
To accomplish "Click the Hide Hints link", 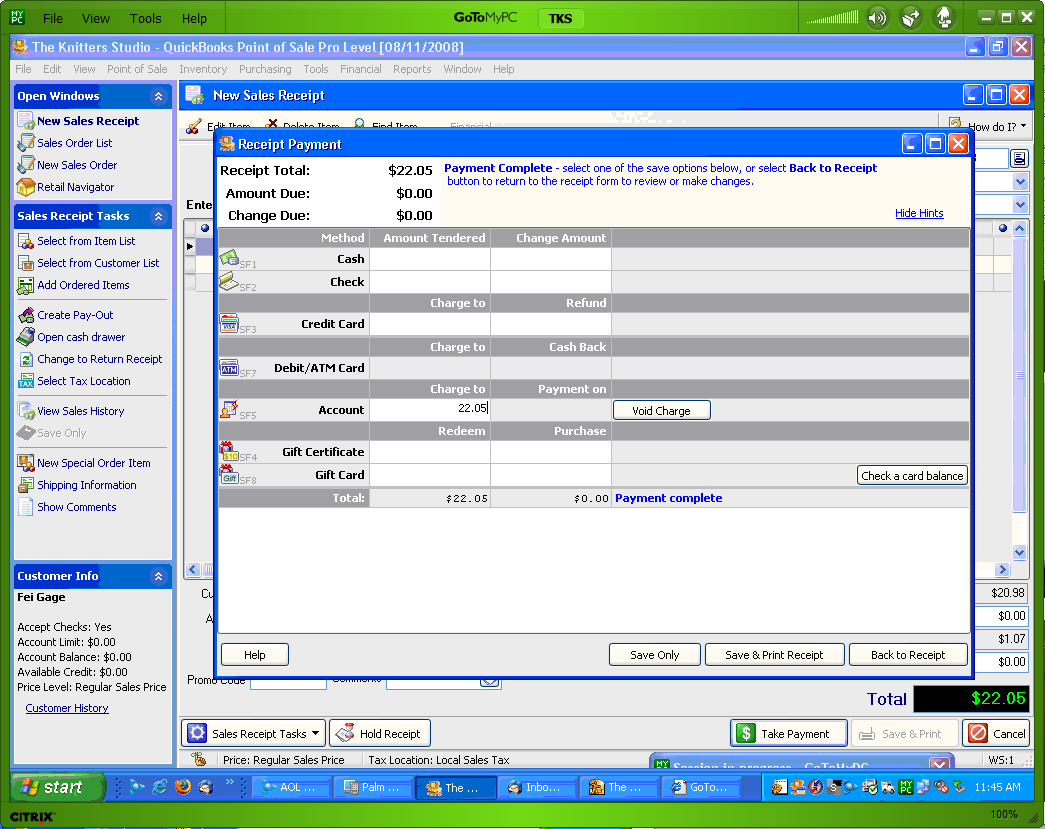I will [x=919, y=213].
